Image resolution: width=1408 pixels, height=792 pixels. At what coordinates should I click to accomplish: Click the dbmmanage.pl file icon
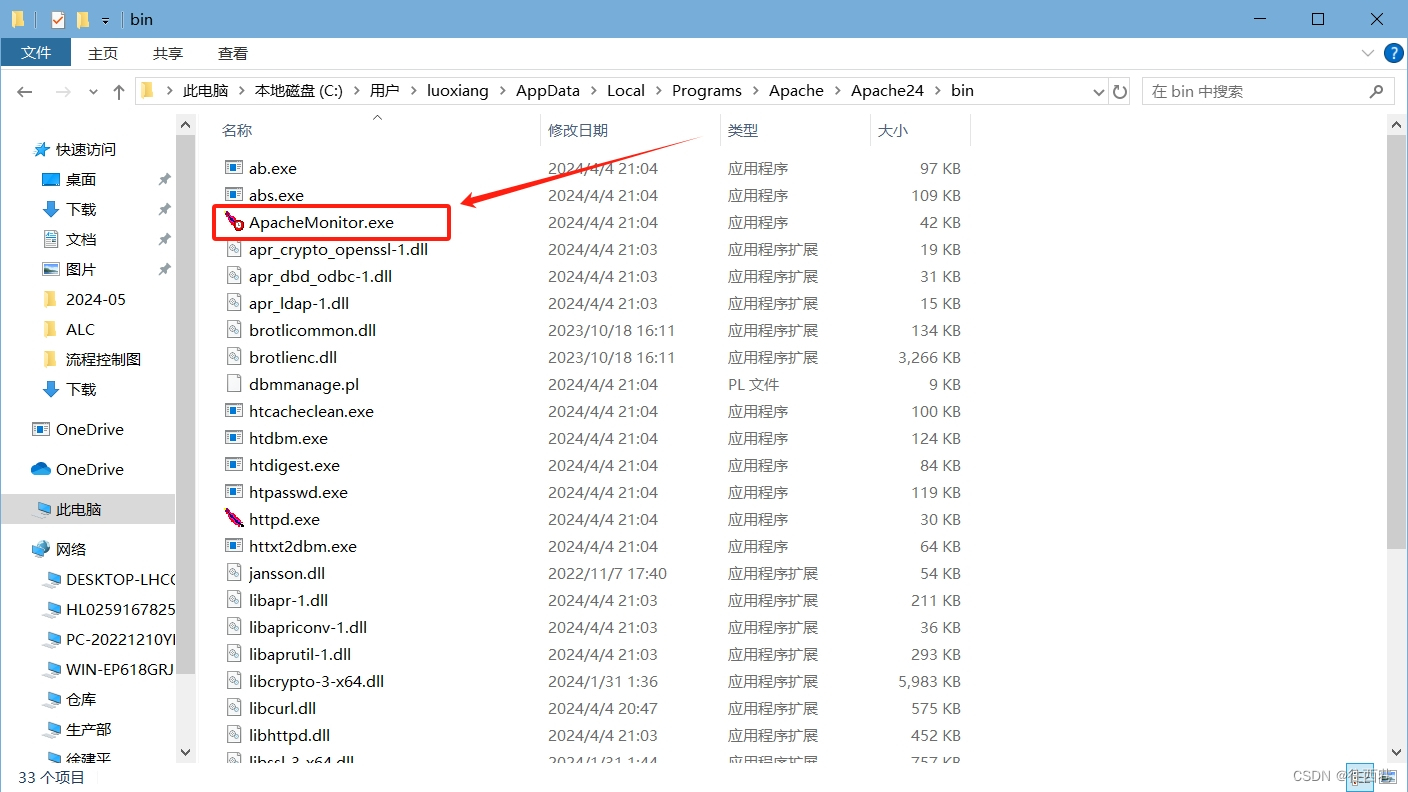pyautogui.click(x=234, y=384)
